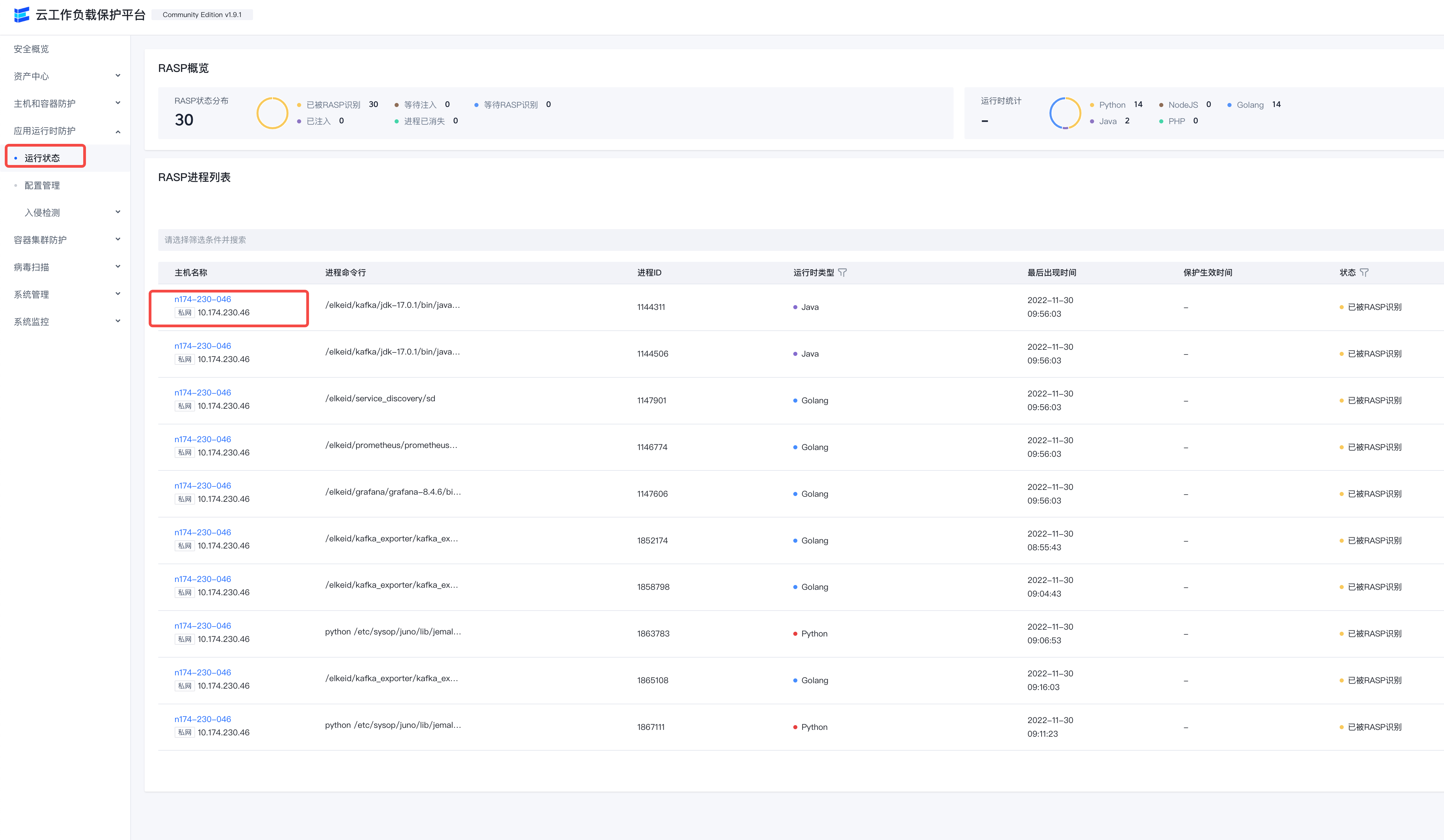Click process ID 1144311 cell
The height and width of the screenshot is (840, 1444).
pyautogui.click(x=651, y=307)
